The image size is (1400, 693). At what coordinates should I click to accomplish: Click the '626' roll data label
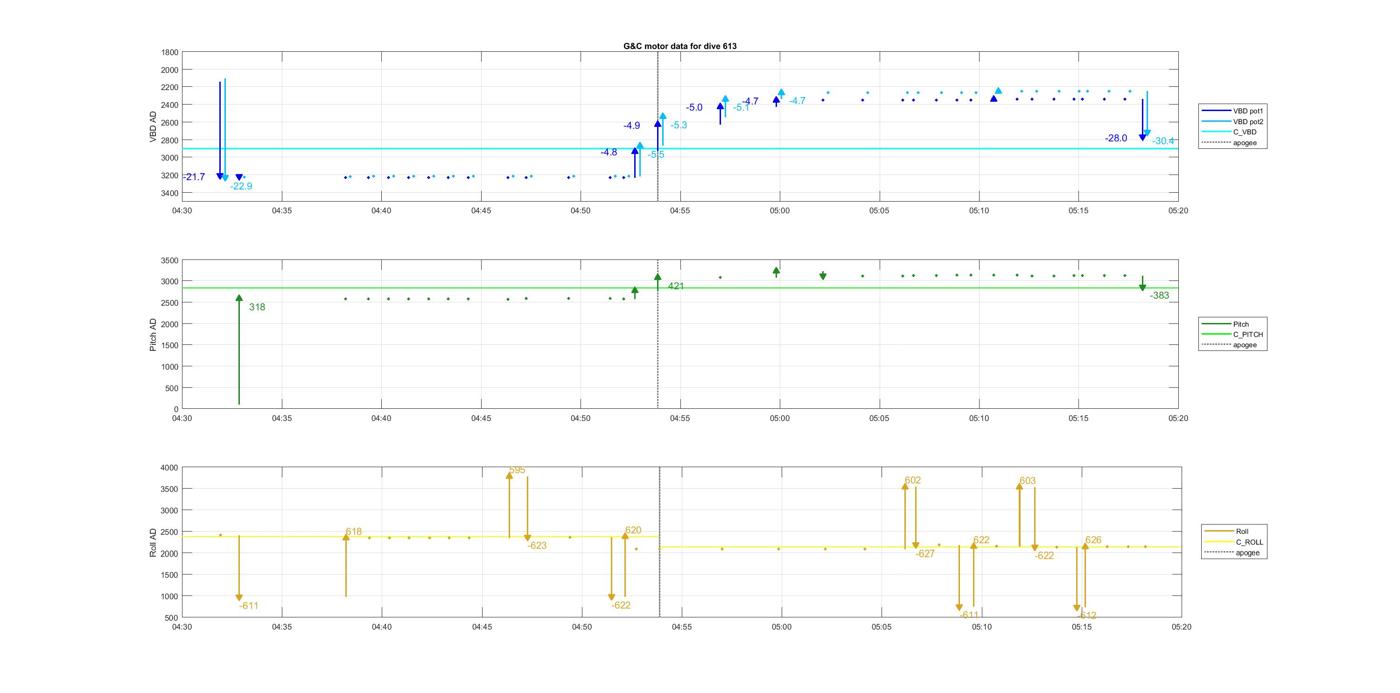(1093, 540)
